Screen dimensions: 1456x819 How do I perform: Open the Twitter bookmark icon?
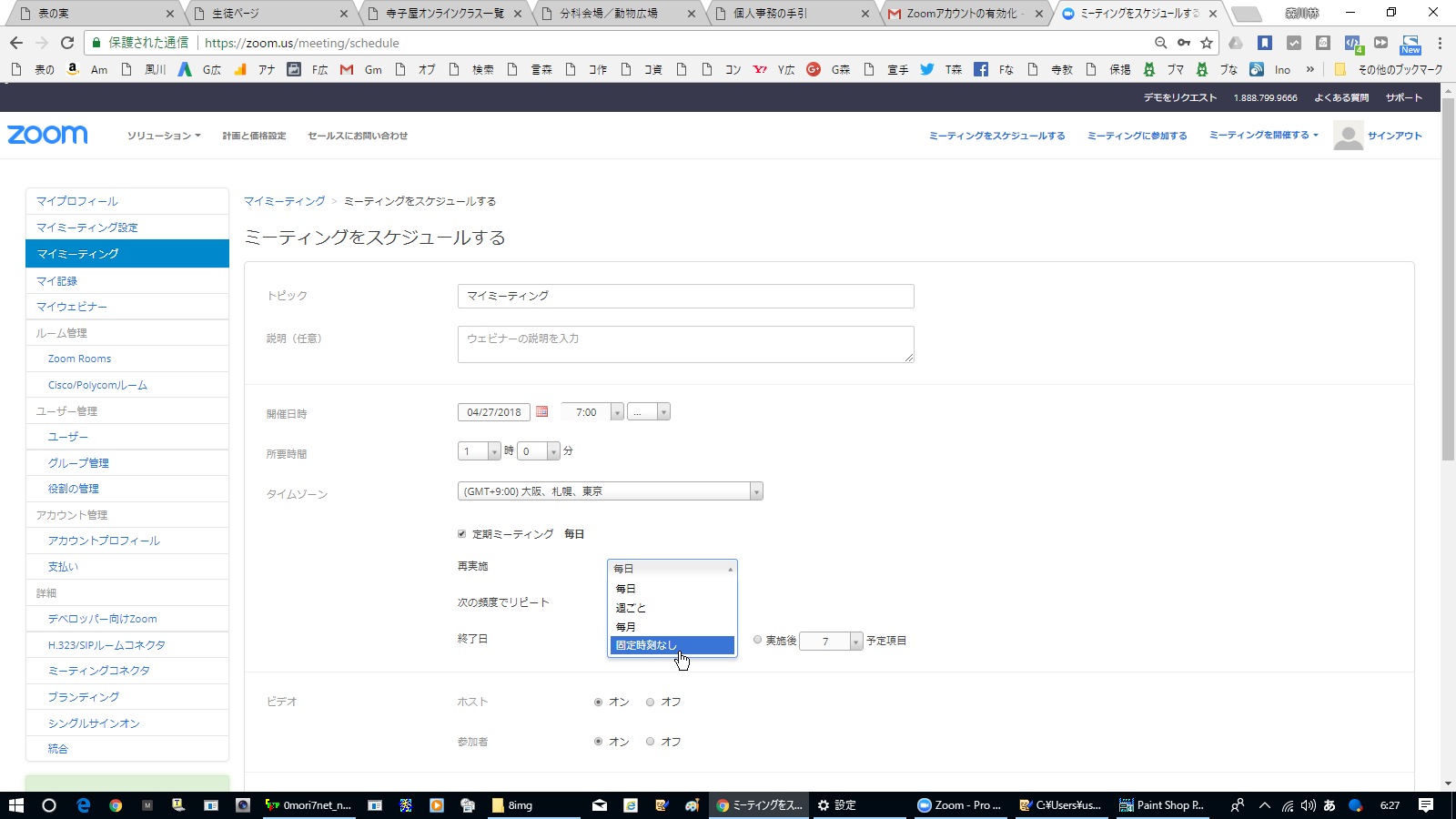pyautogui.click(x=927, y=69)
